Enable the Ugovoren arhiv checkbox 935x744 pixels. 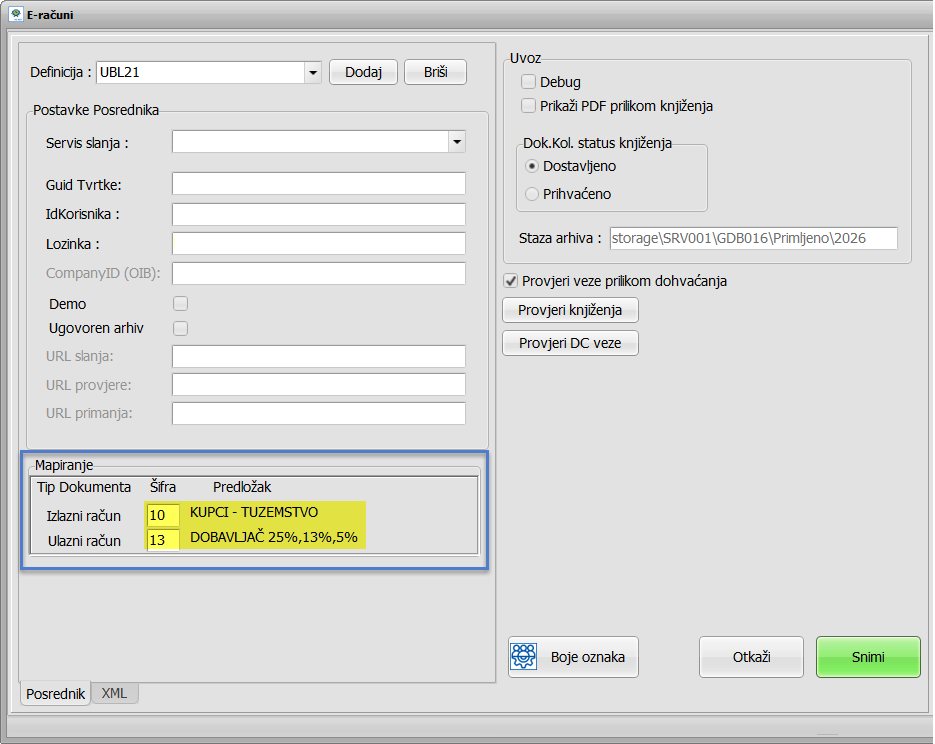181,328
